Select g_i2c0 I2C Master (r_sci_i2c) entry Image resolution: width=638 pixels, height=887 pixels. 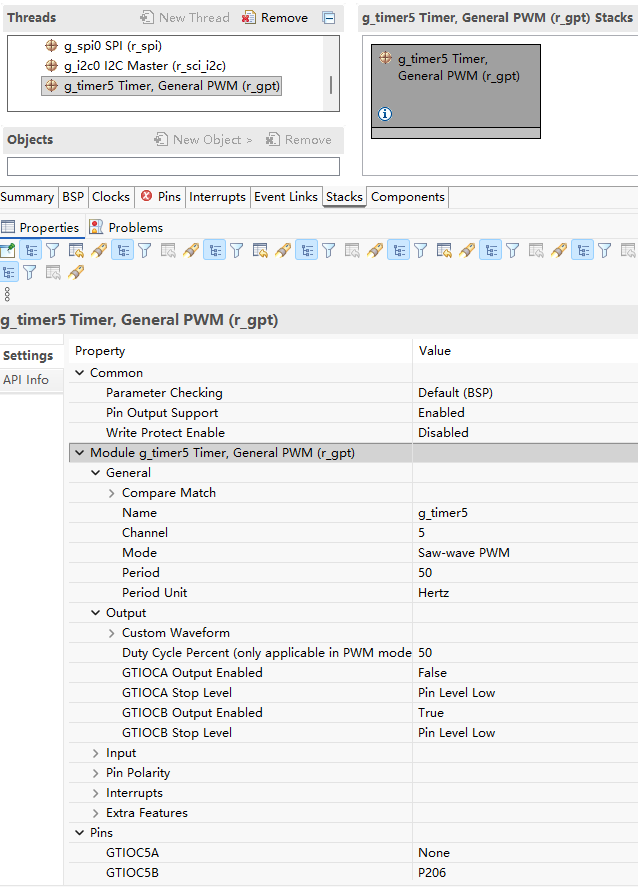(145, 66)
